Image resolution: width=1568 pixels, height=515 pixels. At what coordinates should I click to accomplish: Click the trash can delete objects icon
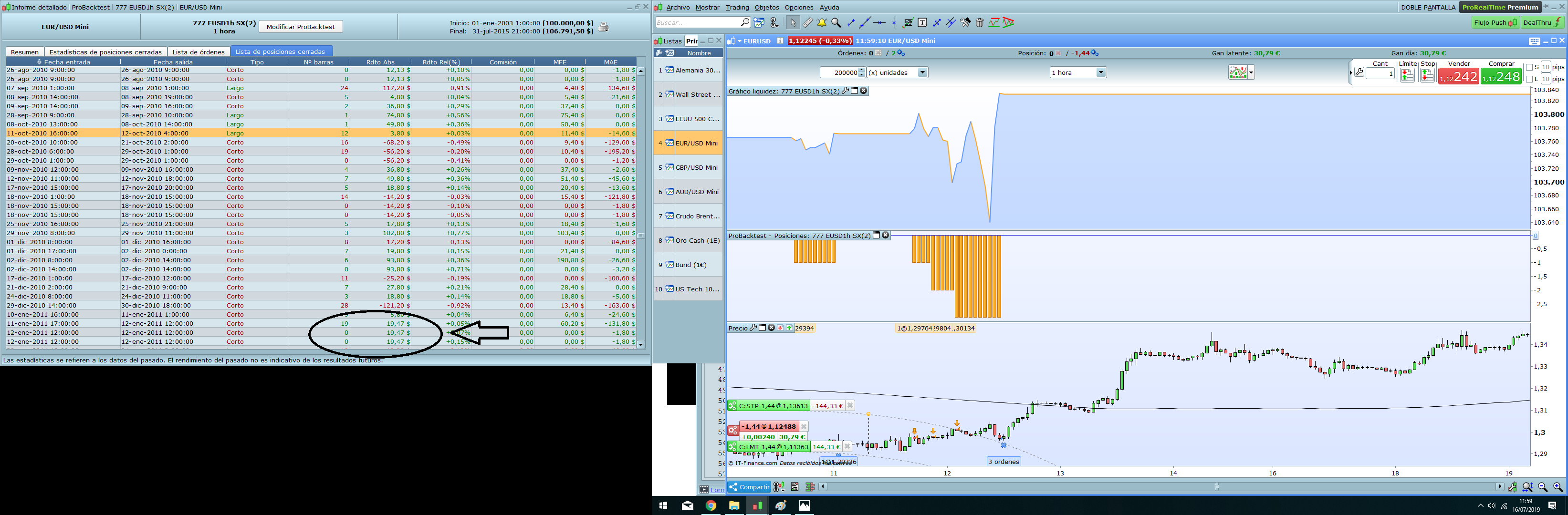click(x=979, y=22)
